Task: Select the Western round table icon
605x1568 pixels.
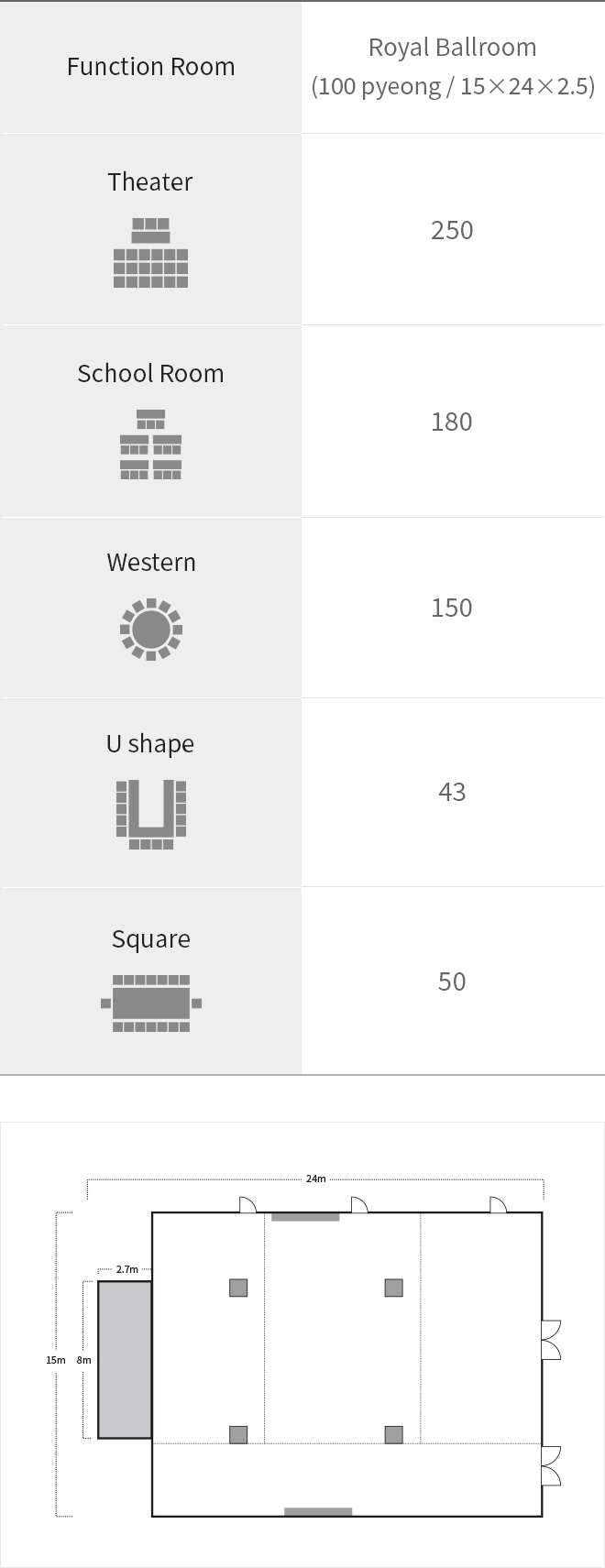Action: [151, 630]
